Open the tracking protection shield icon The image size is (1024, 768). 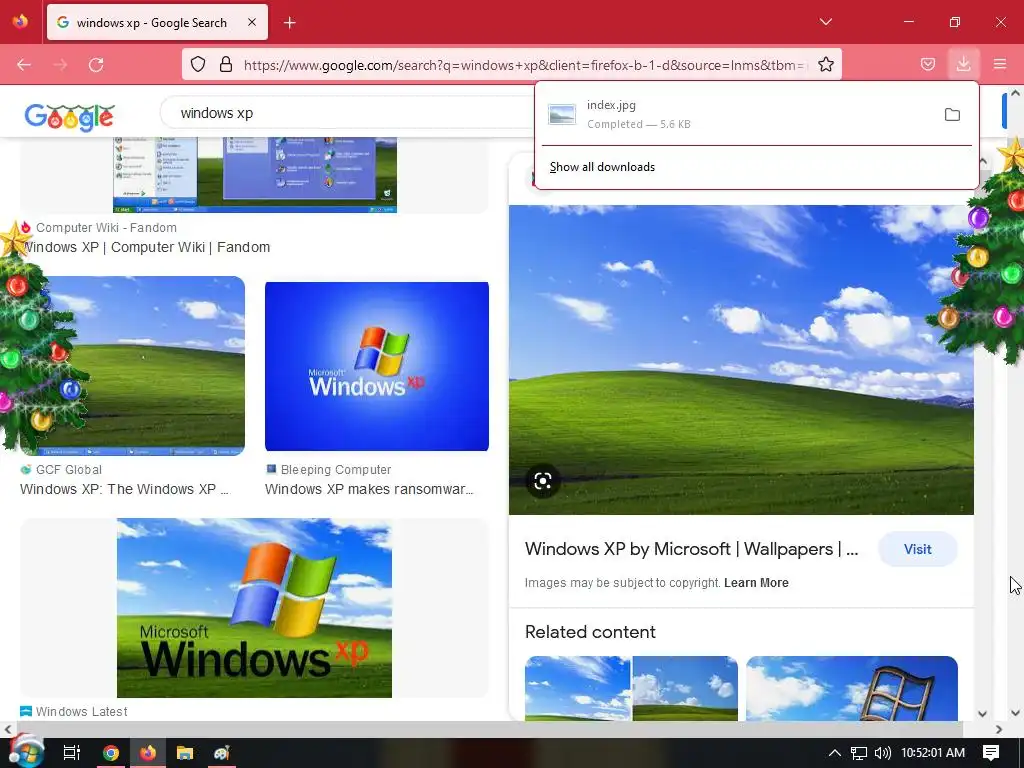[x=198, y=65]
